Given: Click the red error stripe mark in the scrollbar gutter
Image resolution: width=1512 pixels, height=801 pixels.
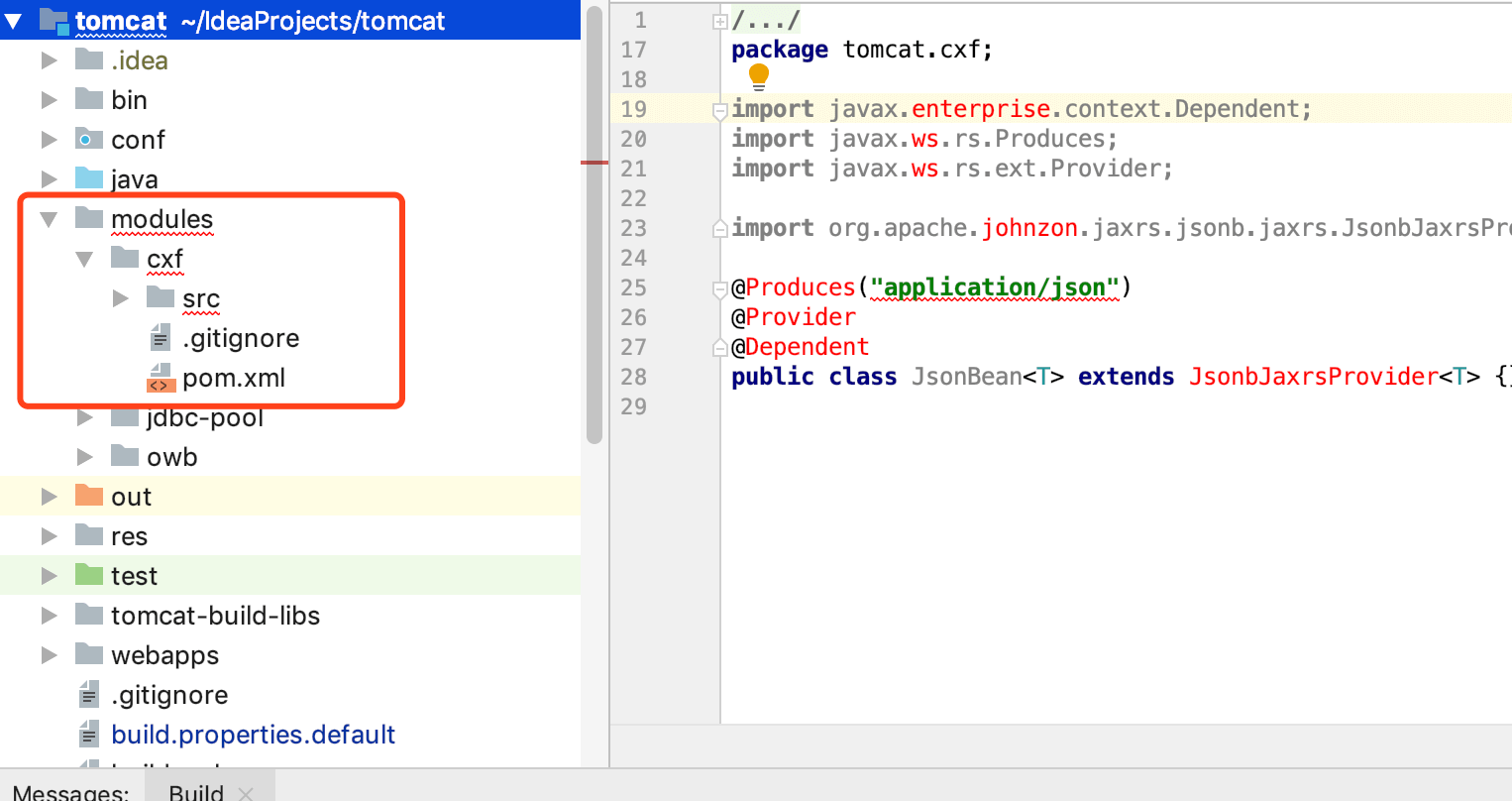Looking at the screenshot, I should [594, 162].
